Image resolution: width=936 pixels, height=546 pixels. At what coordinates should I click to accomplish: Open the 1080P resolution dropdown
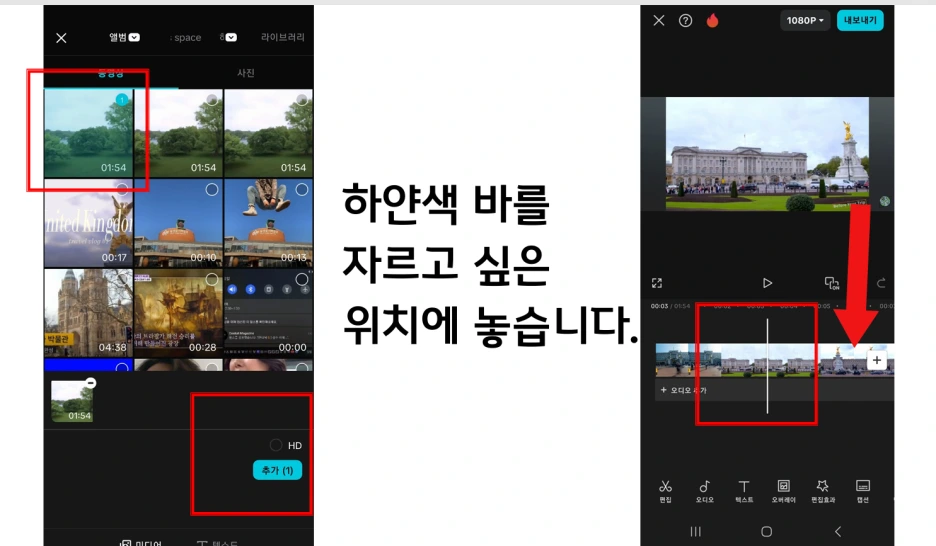click(805, 20)
